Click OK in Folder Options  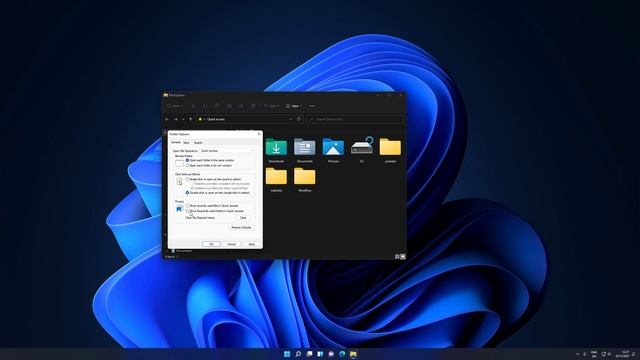pos(211,244)
